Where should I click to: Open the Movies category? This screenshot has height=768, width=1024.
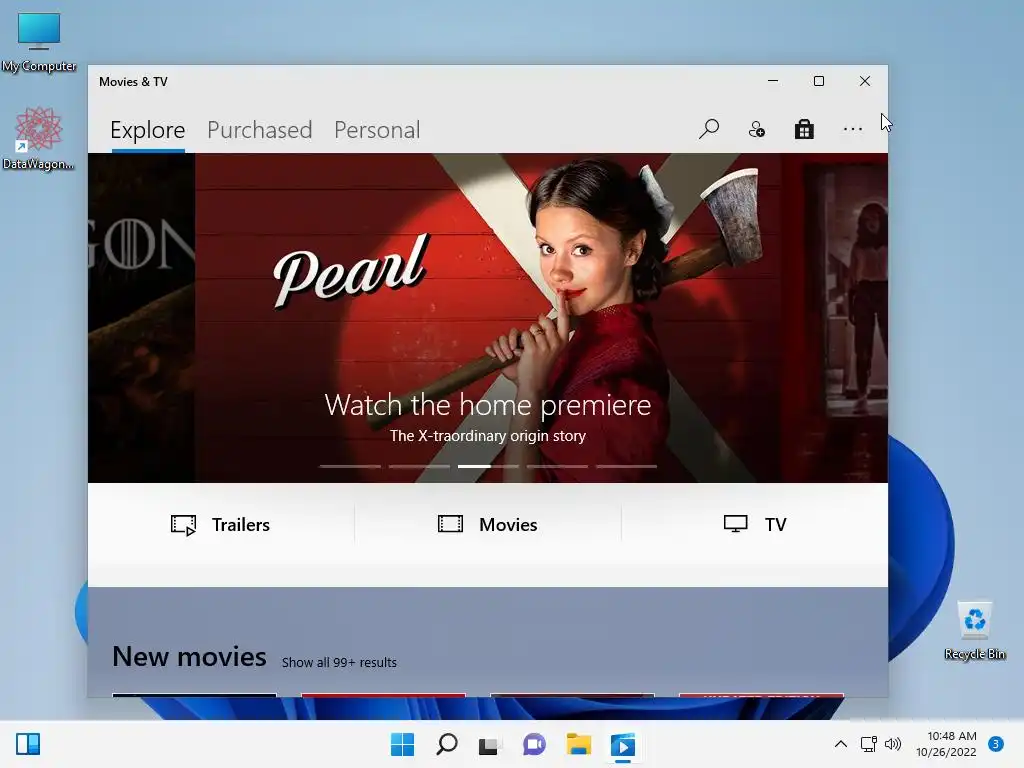[488, 524]
